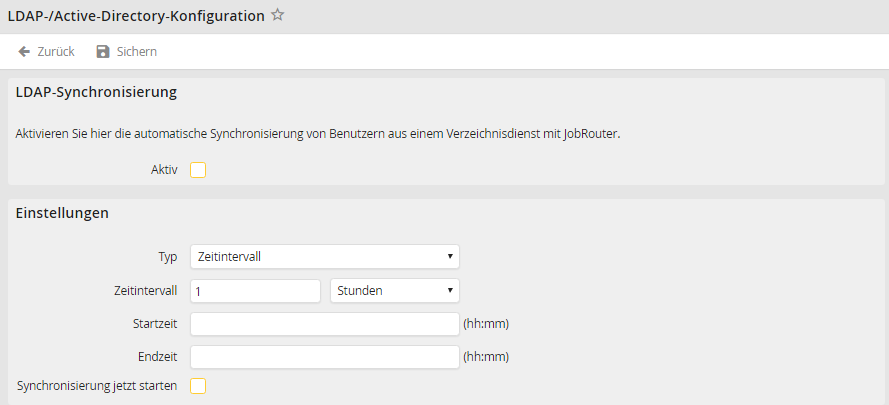The height and width of the screenshot is (405, 889).
Task: Enable the Aktiv checkbox
Action: (198, 170)
